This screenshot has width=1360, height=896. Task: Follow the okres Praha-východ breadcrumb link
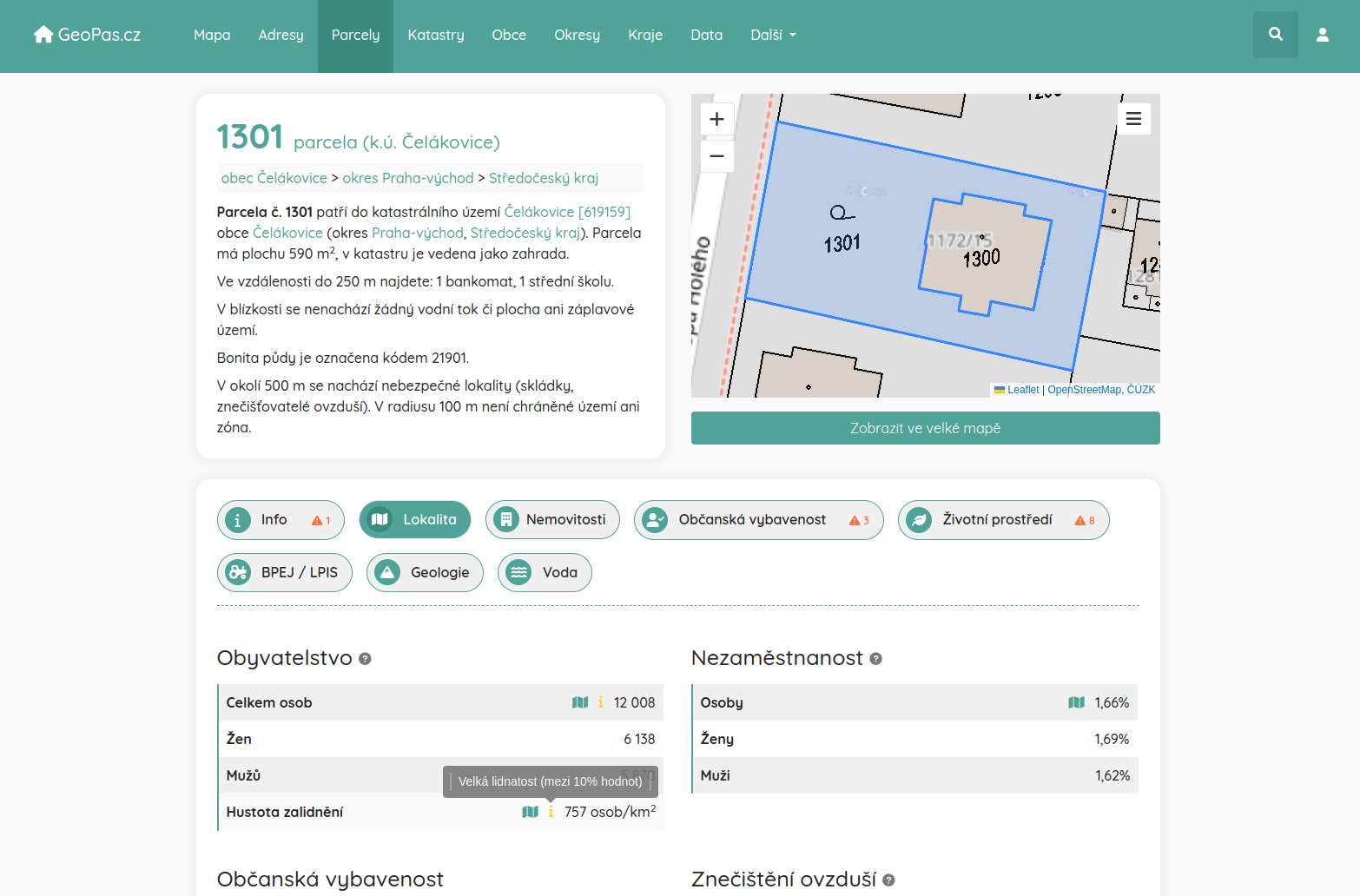[x=407, y=178]
